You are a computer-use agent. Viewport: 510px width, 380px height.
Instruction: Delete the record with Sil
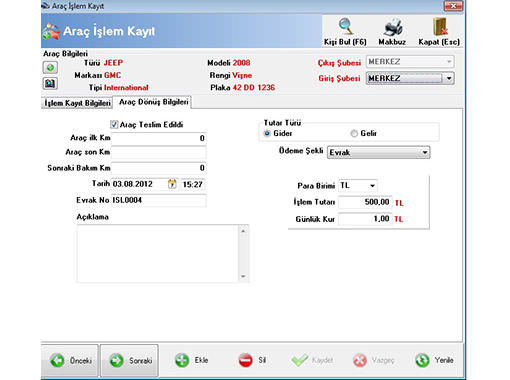(x=252, y=360)
